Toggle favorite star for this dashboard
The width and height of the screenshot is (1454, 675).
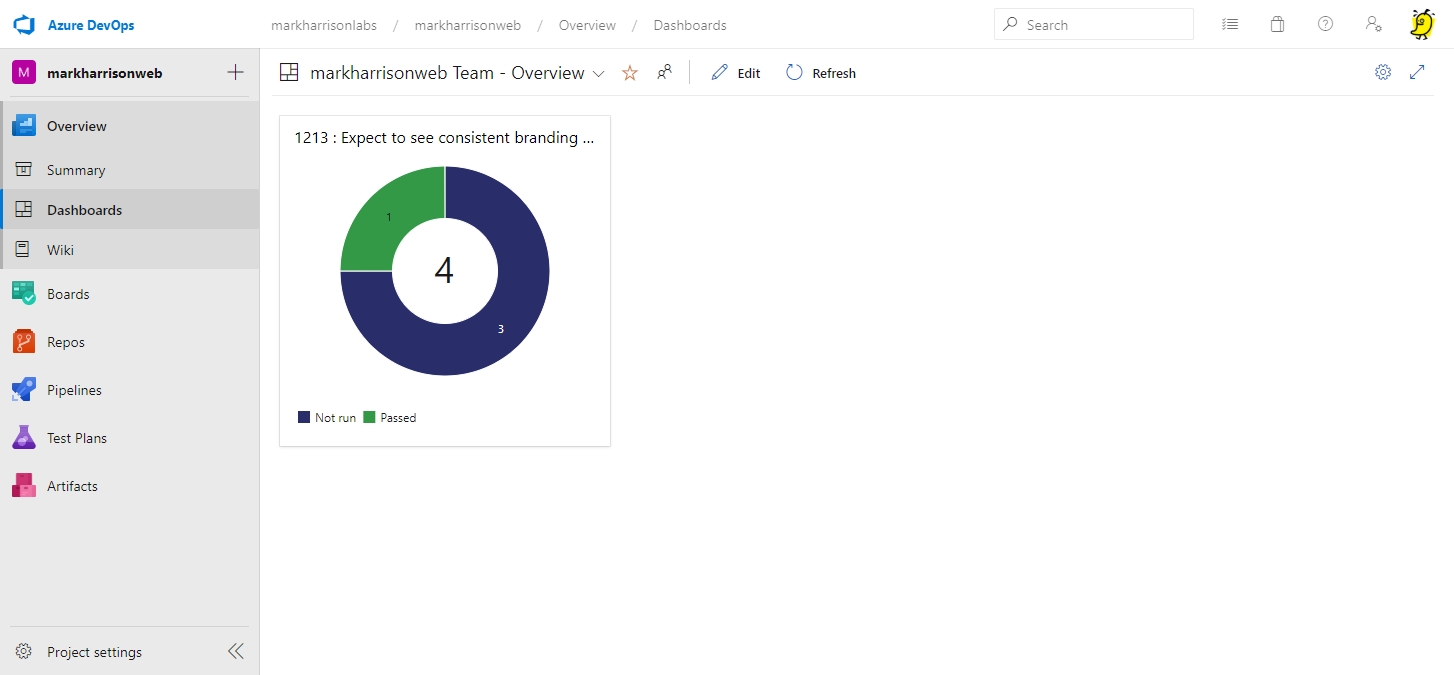click(x=630, y=73)
